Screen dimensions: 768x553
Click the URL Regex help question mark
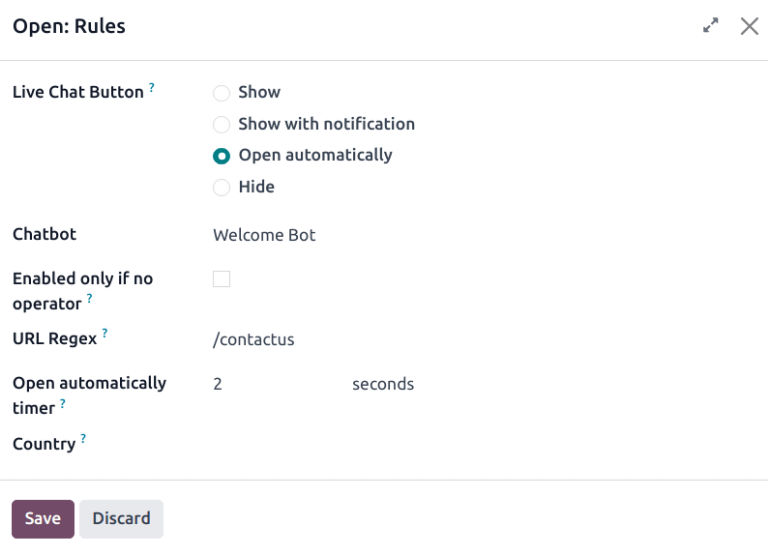[x=105, y=334]
